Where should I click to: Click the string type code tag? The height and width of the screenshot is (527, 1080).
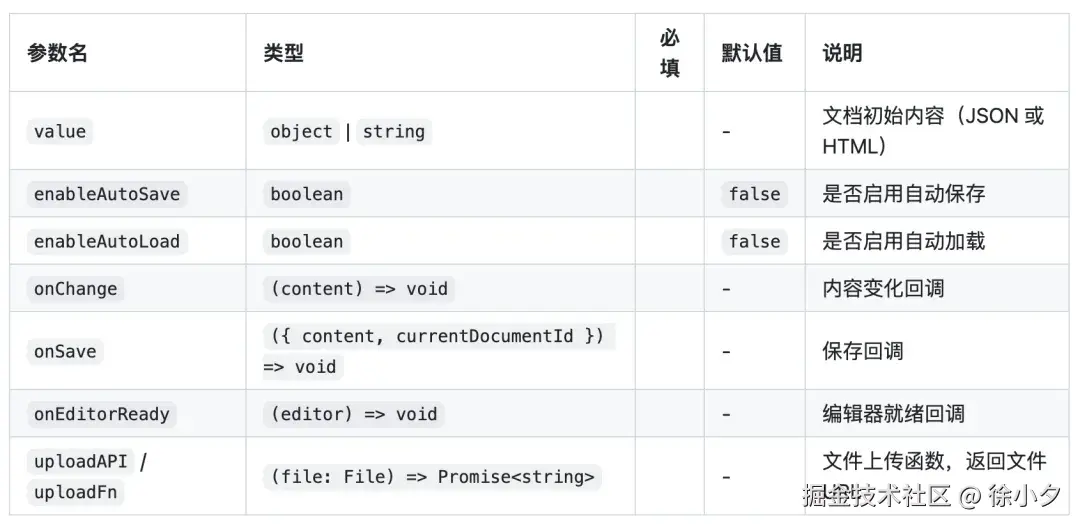point(393,132)
